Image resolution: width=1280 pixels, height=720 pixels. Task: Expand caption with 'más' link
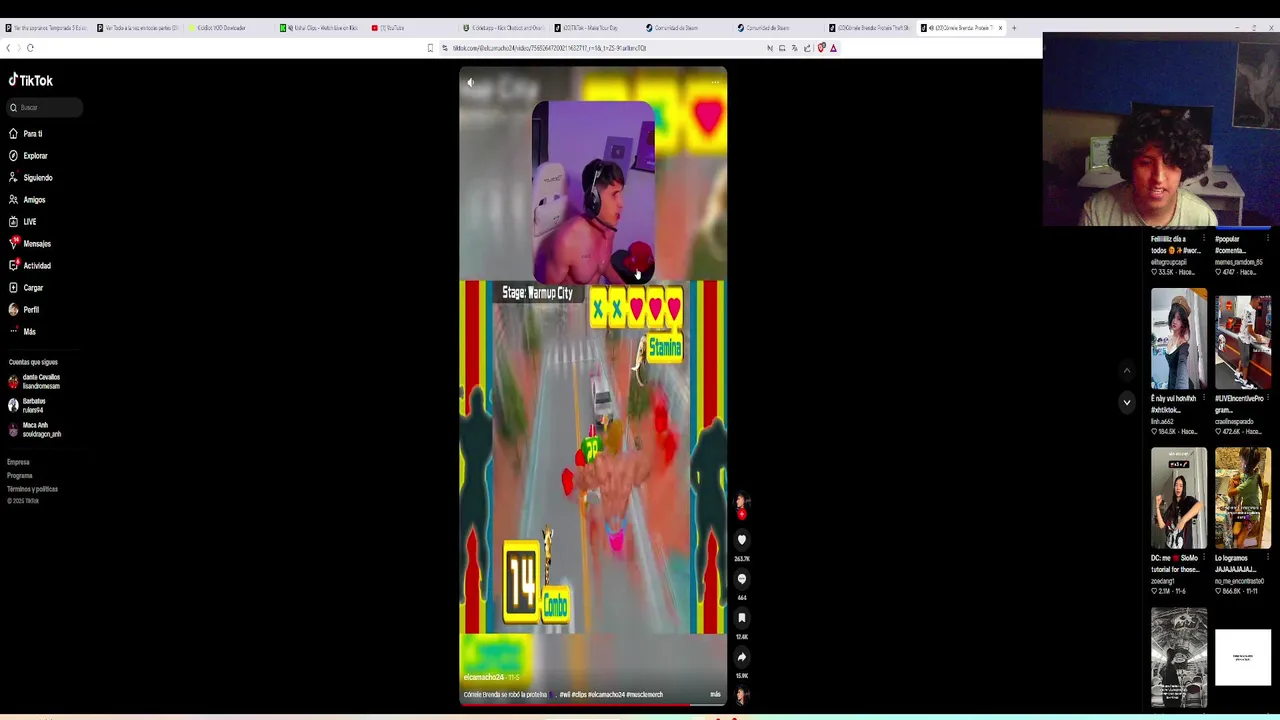pyautogui.click(x=715, y=694)
